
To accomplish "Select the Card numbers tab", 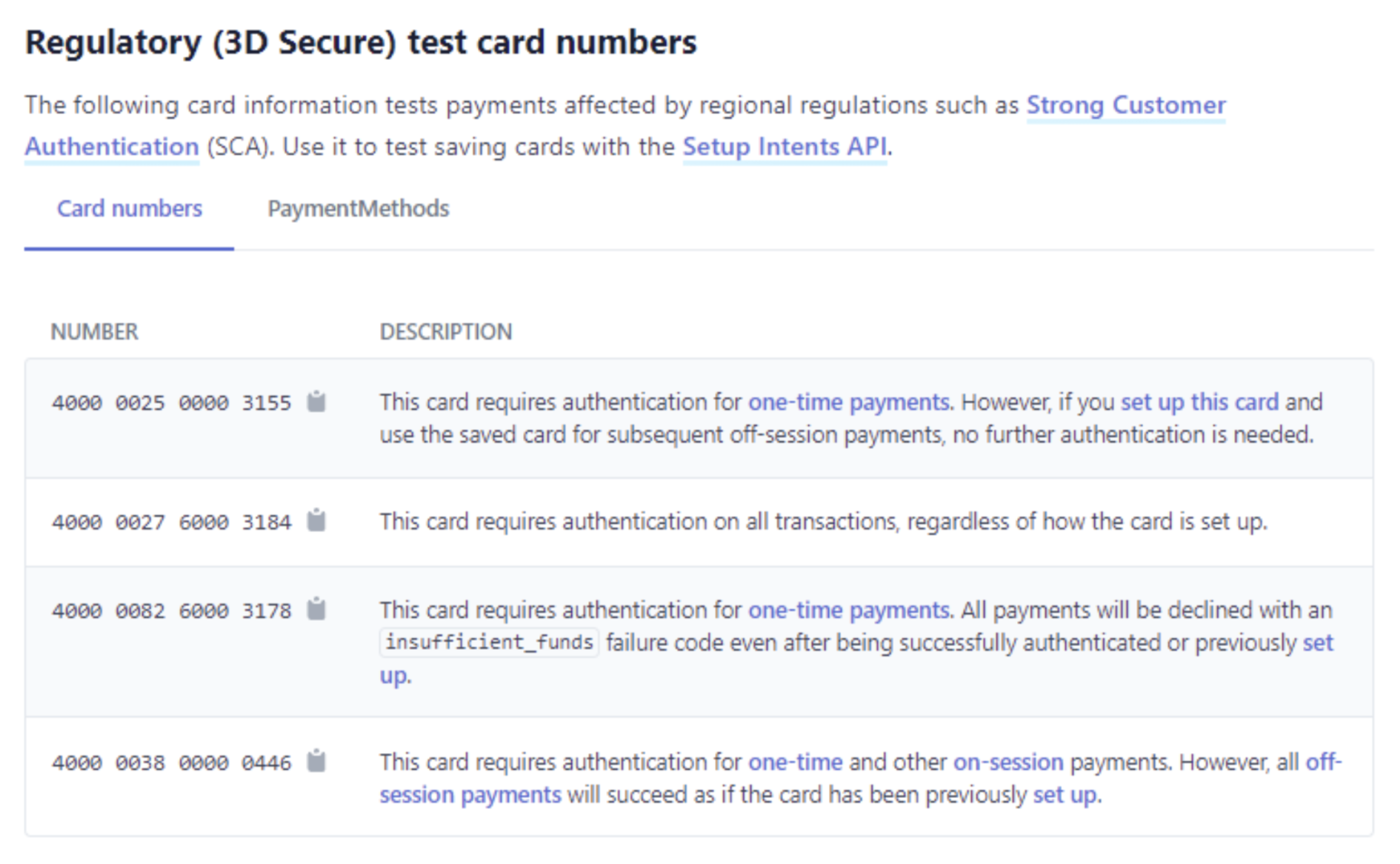I will point(130,208).
